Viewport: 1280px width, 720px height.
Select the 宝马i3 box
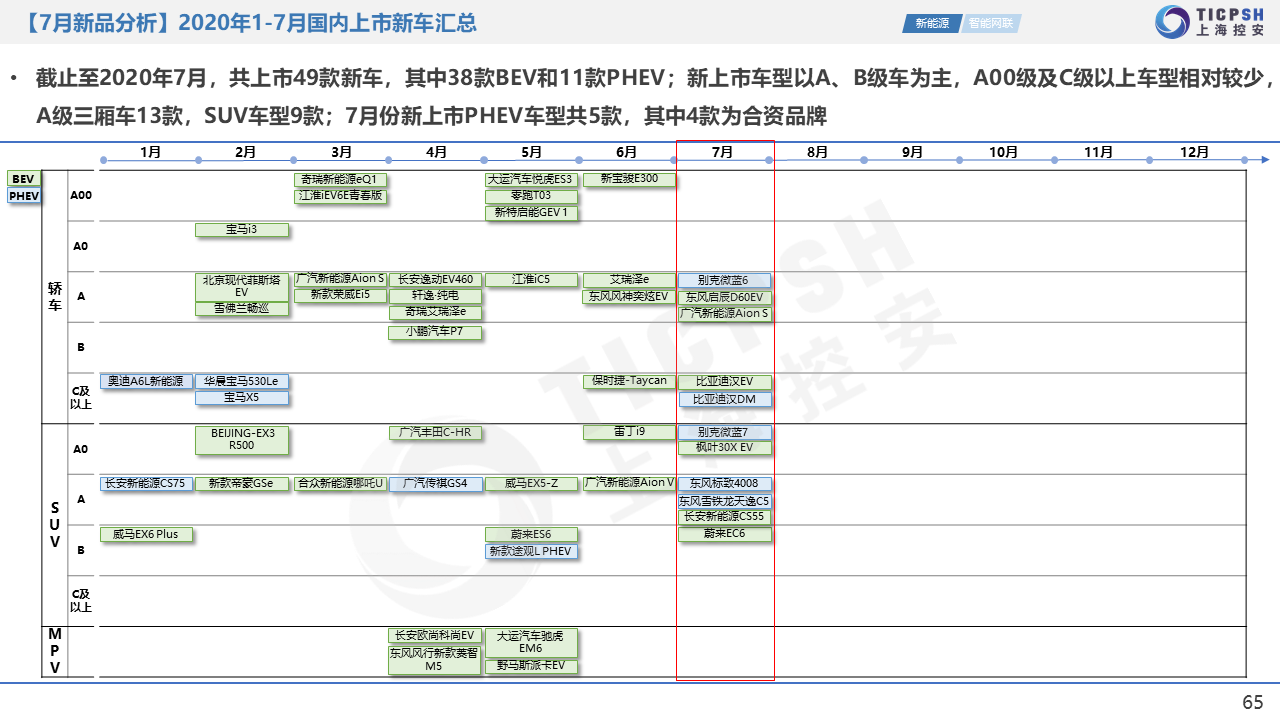point(241,230)
